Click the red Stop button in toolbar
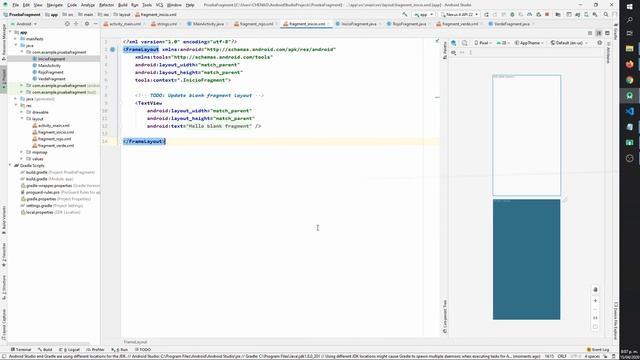The width and height of the screenshot is (640, 360). coord(547,14)
